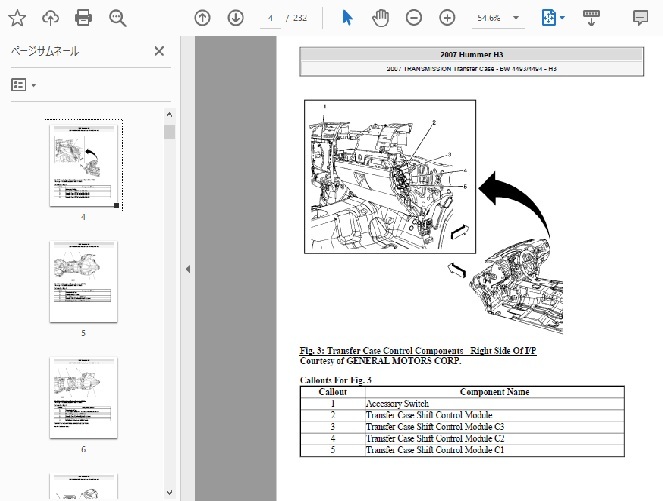Image resolution: width=663 pixels, height=501 pixels.
Task: Select page 6 thumbnail
Action: (83, 397)
